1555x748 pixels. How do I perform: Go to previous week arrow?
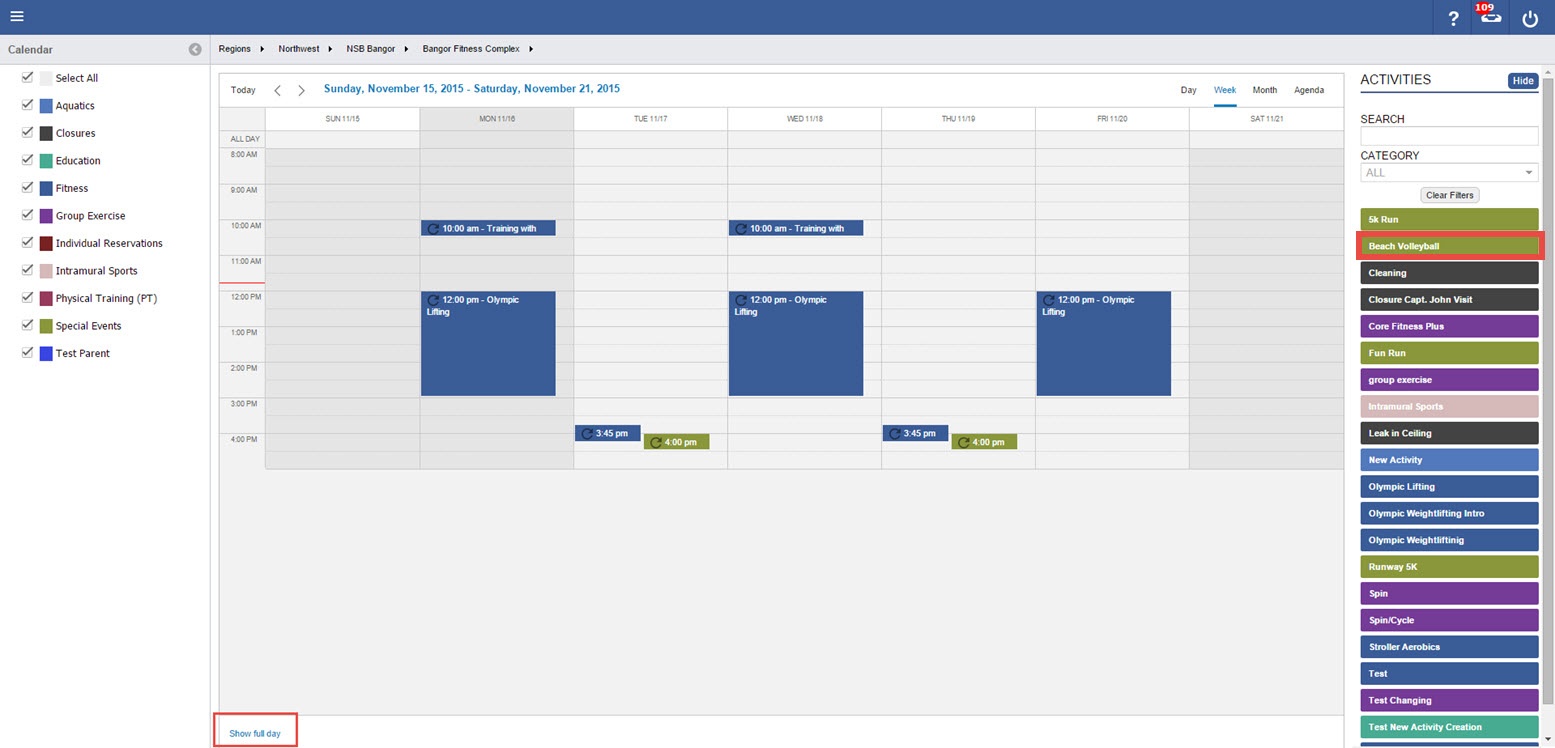(x=277, y=90)
